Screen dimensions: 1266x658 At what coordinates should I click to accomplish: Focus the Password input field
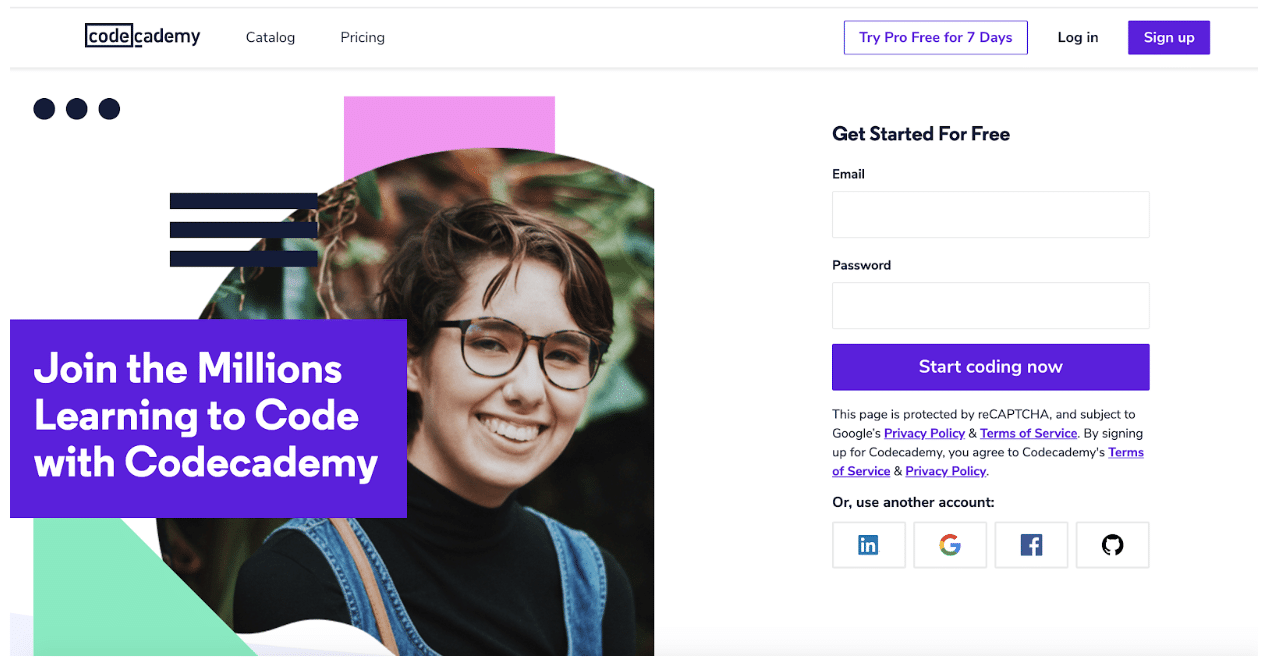[x=991, y=305]
